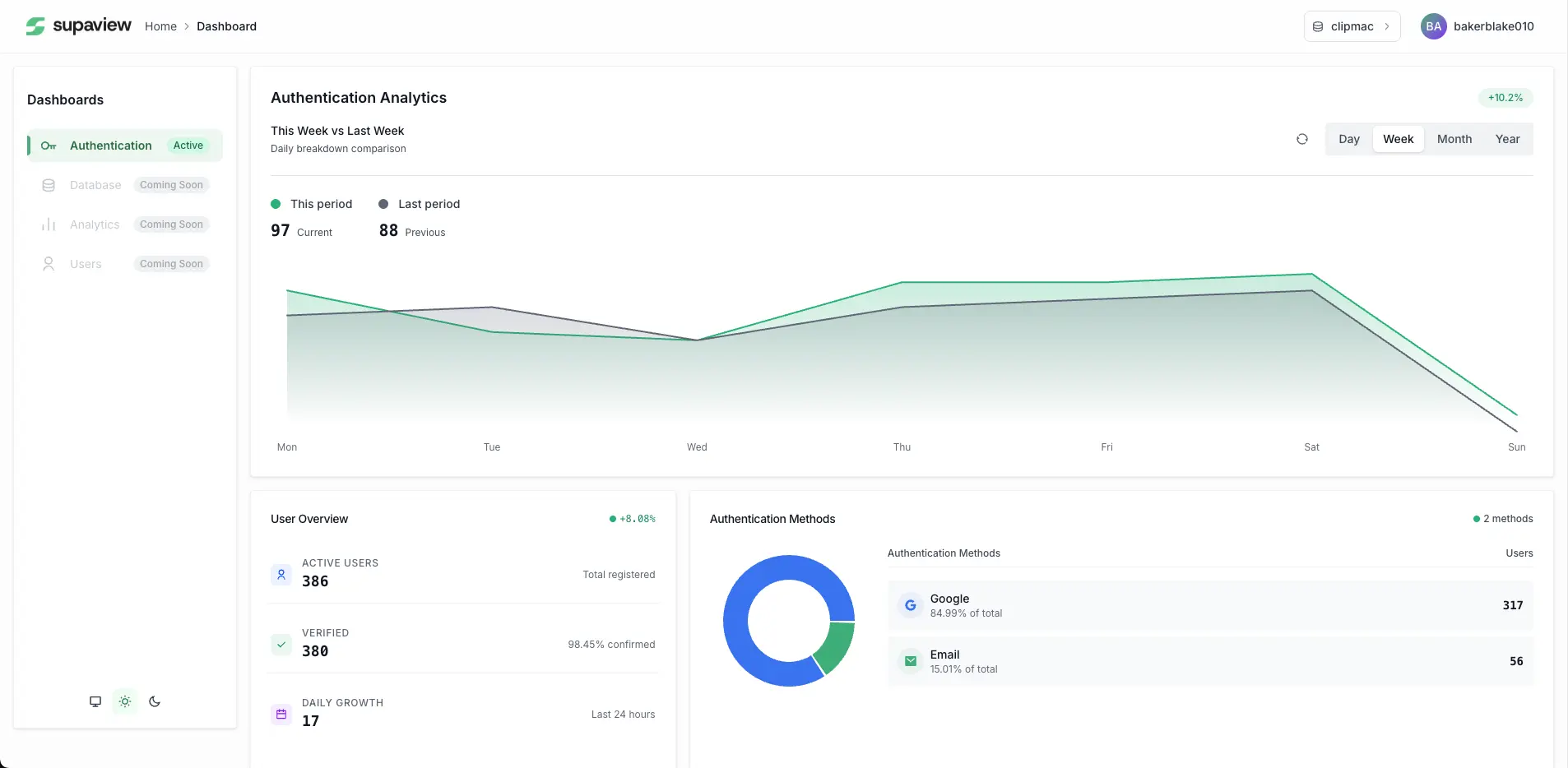Enable dark mode with moon icon

pyautogui.click(x=155, y=701)
